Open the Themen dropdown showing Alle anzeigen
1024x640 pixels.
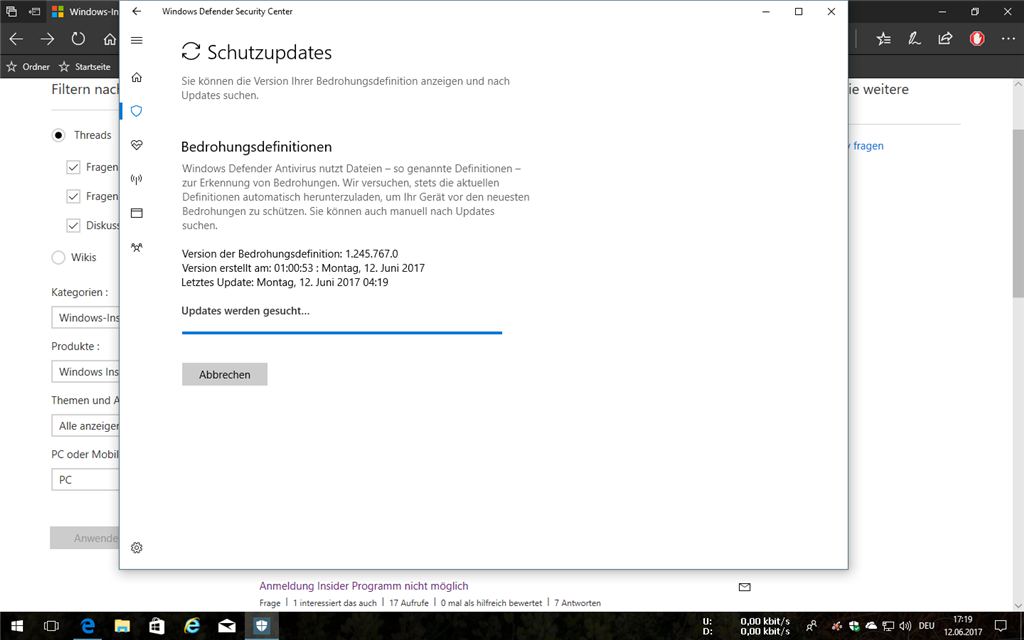point(86,426)
